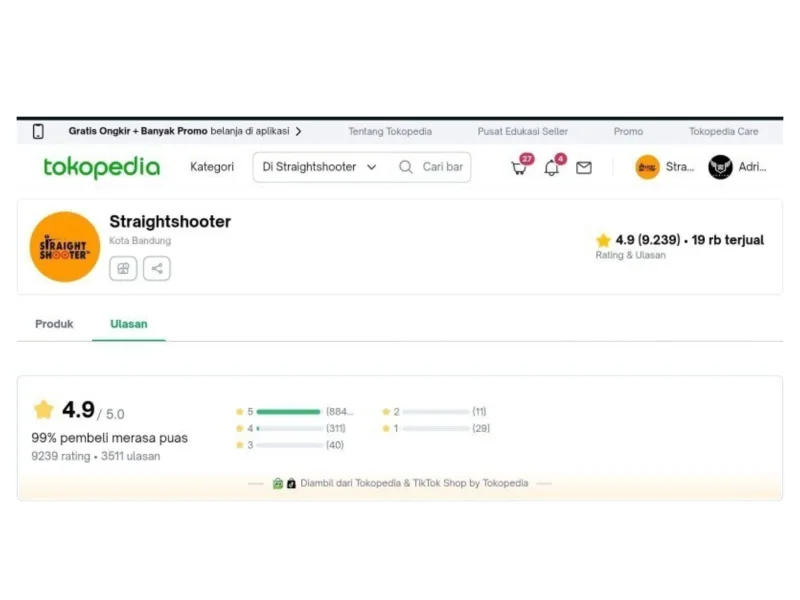Viewport: 800px width, 600px height.
Task: Click the chevron after belanja di aplikasi
Action: point(298,131)
